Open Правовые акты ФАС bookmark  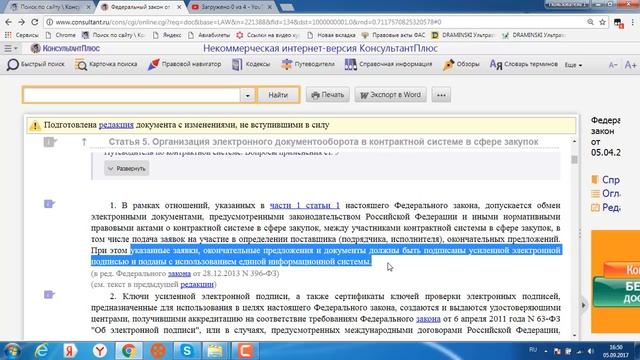point(393,36)
